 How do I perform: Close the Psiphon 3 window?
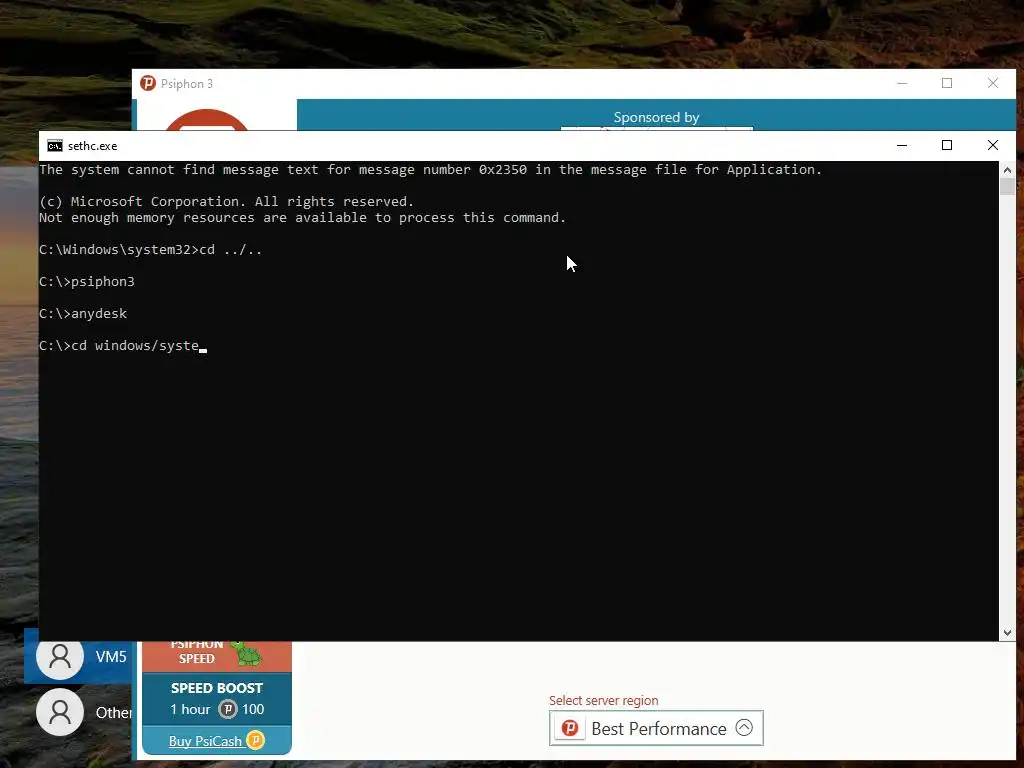[993, 83]
